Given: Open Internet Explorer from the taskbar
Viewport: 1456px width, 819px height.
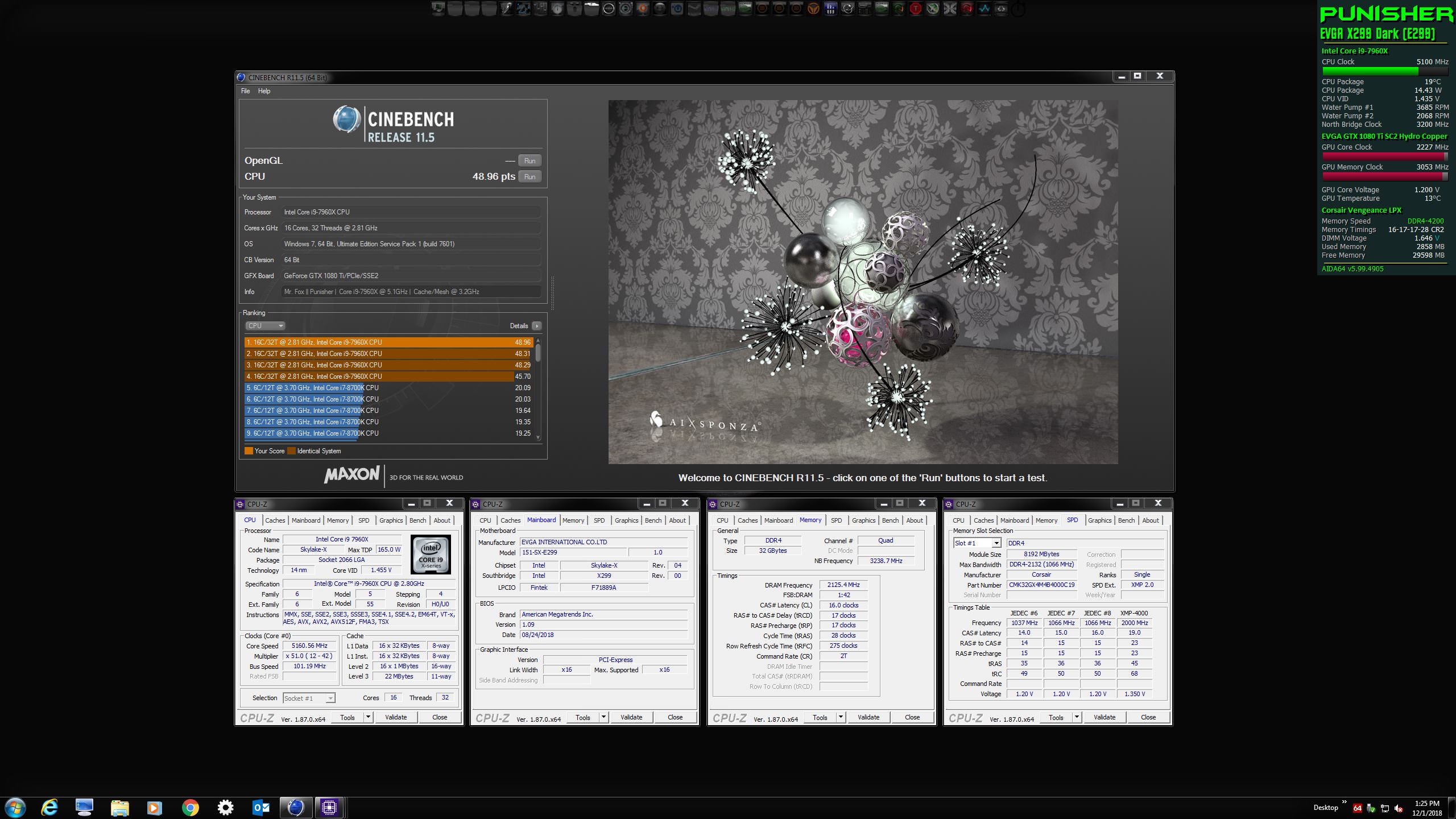Looking at the screenshot, I should [49, 807].
